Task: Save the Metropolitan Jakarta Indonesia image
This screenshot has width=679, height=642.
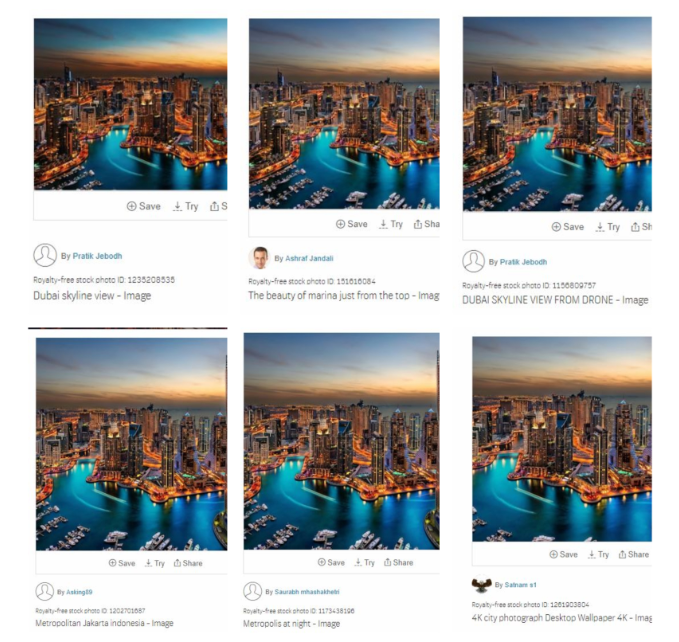Action: (x=122, y=563)
